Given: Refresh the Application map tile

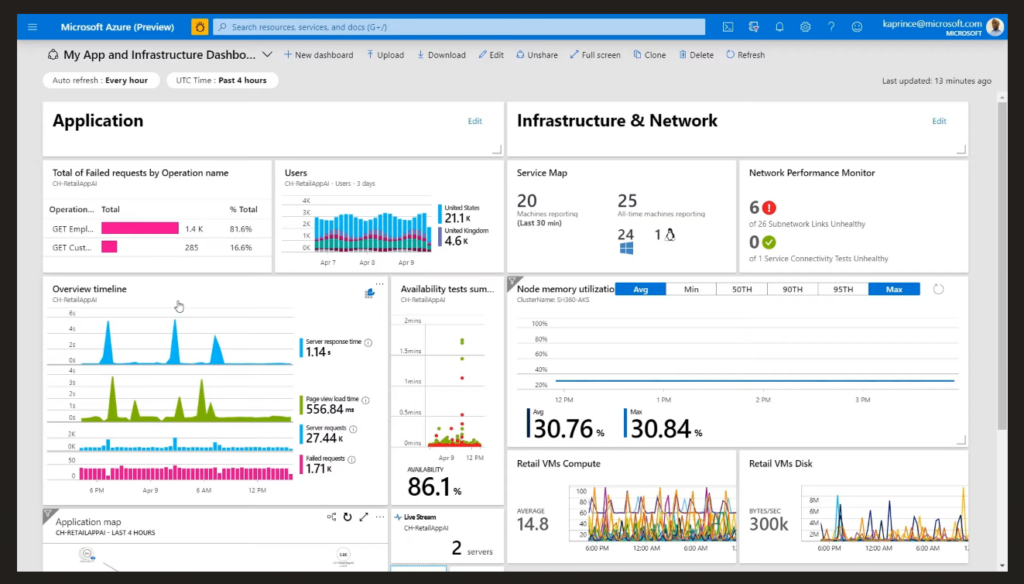Looking at the screenshot, I should (347, 517).
